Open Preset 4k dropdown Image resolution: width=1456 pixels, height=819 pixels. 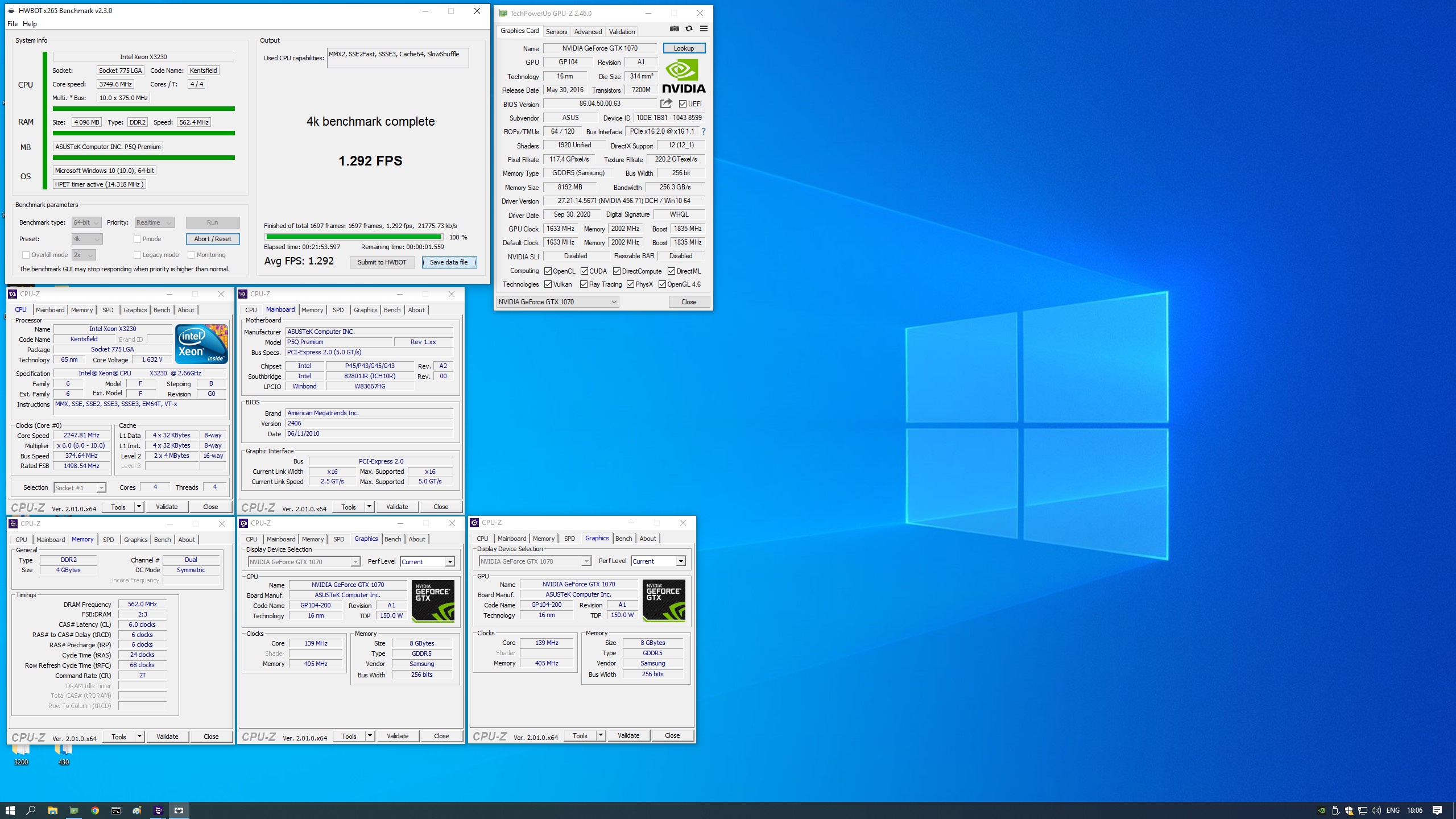coord(87,239)
